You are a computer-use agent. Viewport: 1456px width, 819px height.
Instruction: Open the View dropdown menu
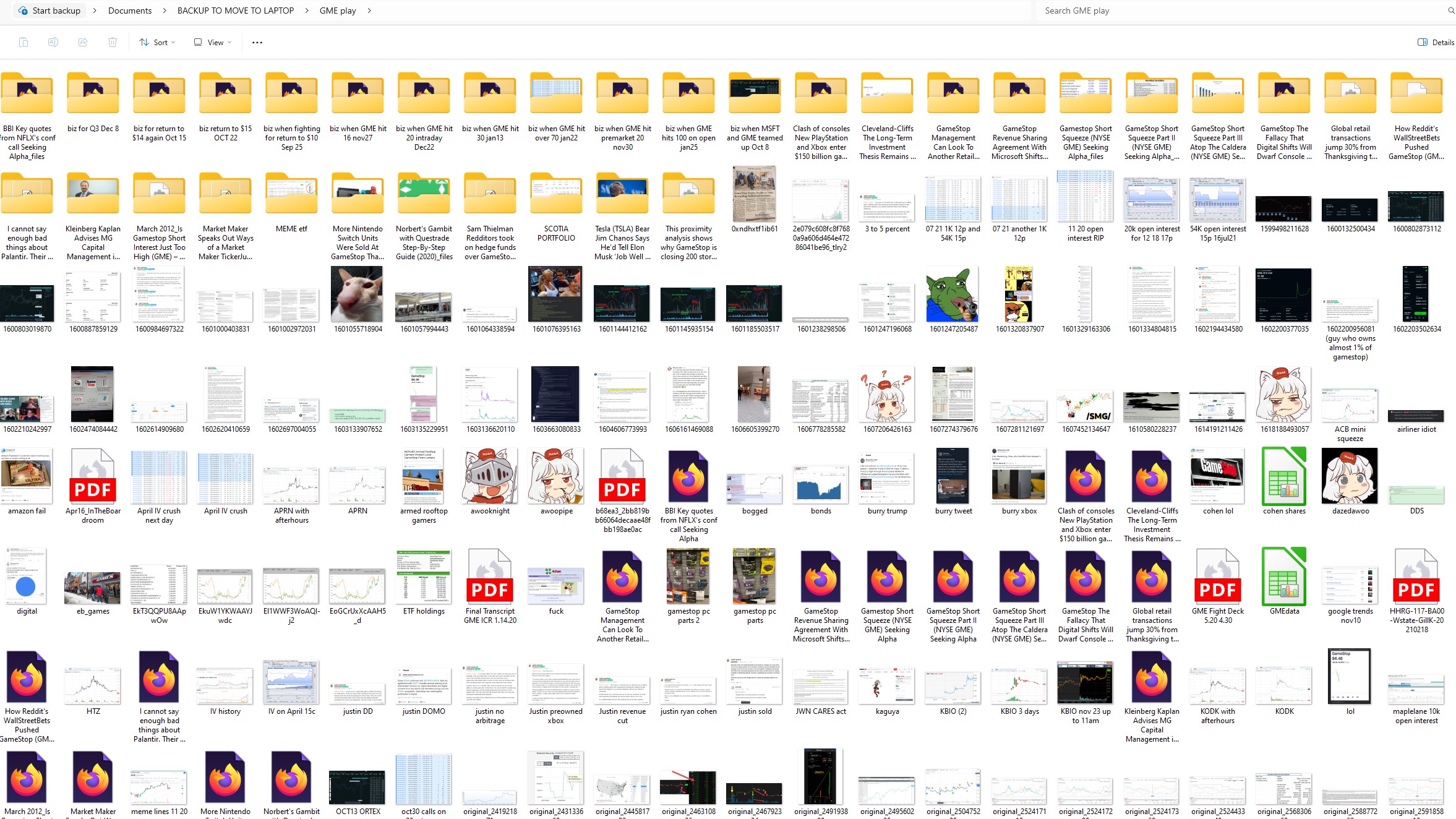tap(212, 42)
